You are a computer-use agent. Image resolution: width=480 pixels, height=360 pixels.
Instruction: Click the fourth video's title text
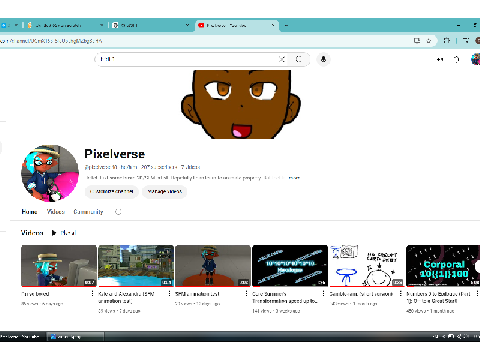(285, 297)
